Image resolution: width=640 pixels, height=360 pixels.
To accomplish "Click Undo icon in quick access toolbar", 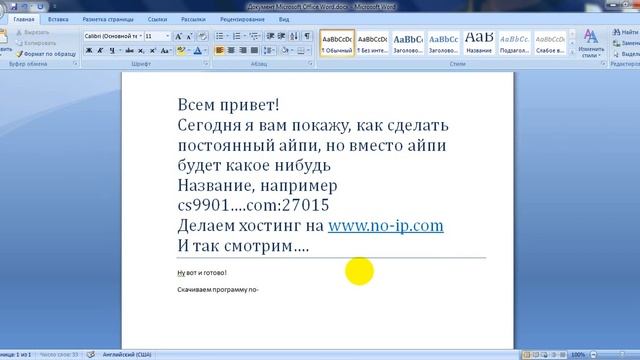I will click(25, 7).
